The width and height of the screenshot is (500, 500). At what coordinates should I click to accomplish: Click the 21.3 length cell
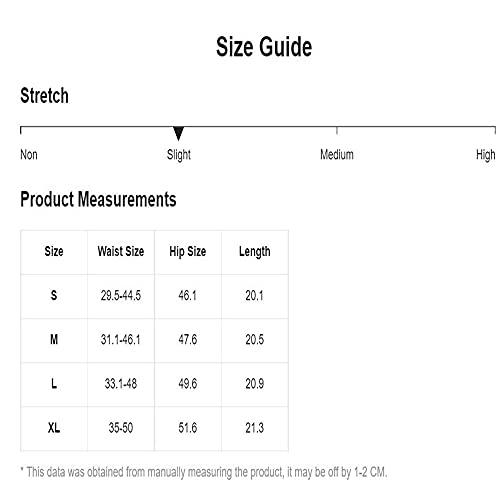tap(255, 428)
